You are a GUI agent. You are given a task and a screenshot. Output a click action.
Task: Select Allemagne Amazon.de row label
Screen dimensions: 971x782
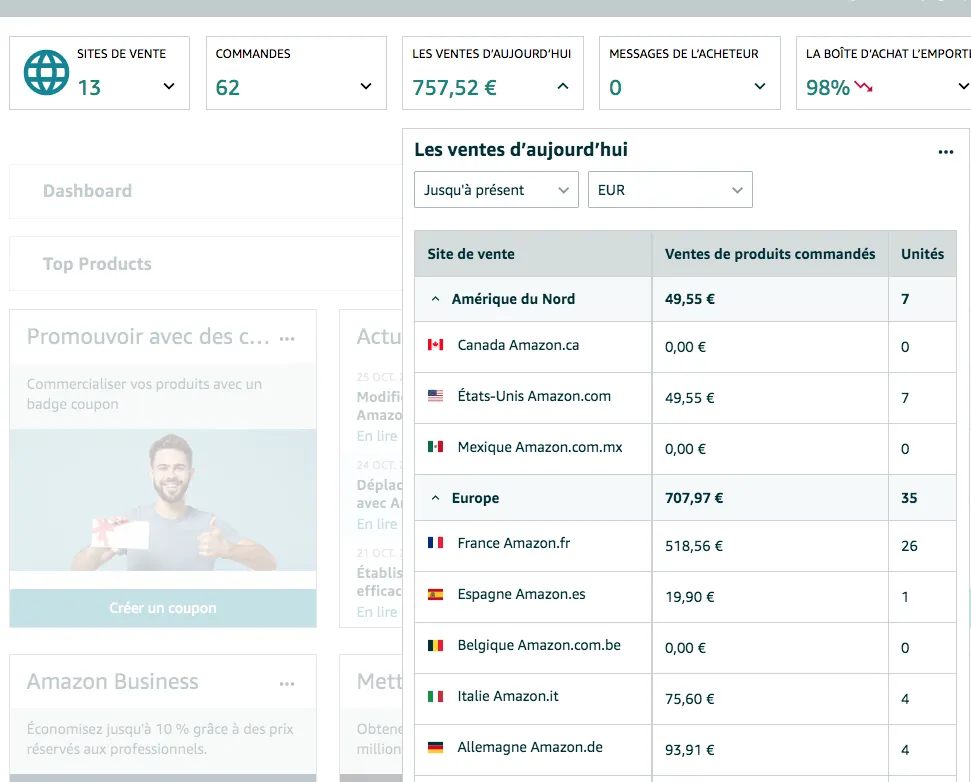pyautogui.click(x=530, y=747)
